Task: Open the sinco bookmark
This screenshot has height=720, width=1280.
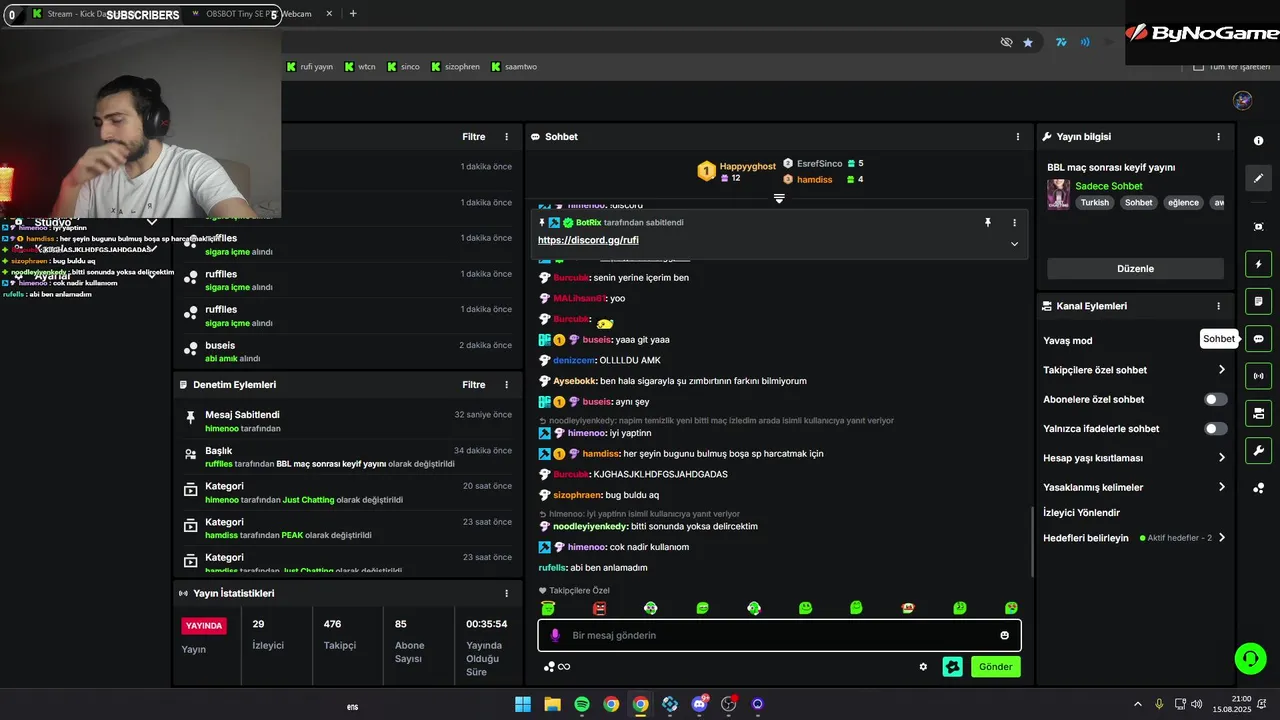Action: click(403, 67)
